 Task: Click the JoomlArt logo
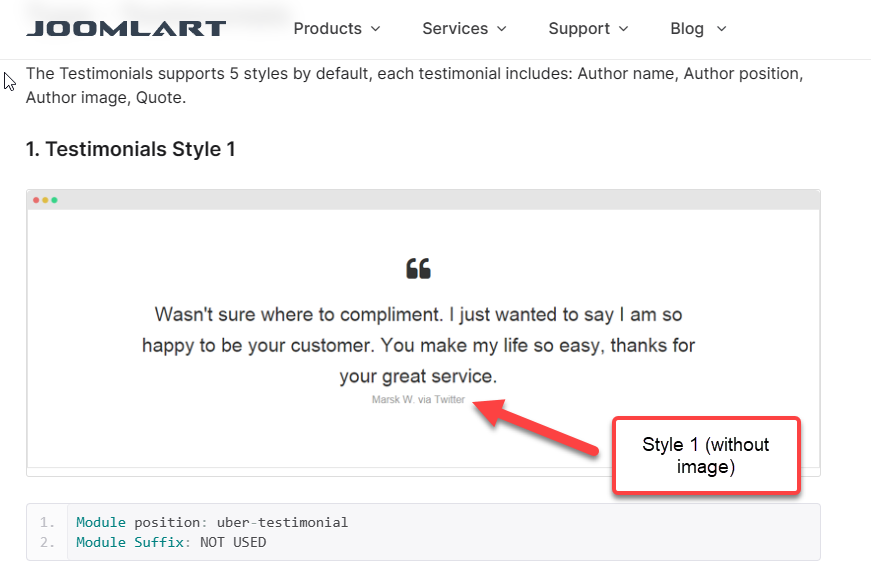[126, 28]
